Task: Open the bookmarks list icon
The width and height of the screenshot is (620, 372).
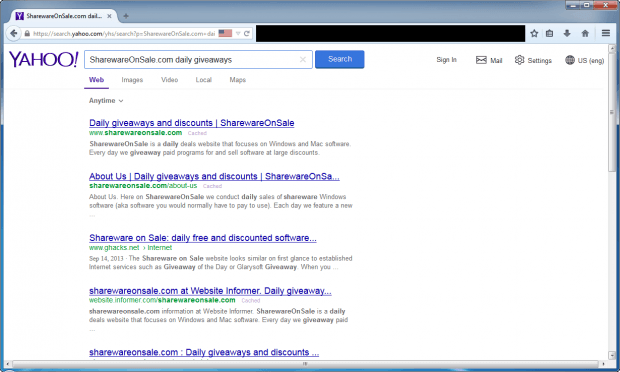Action: tap(550, 34)
